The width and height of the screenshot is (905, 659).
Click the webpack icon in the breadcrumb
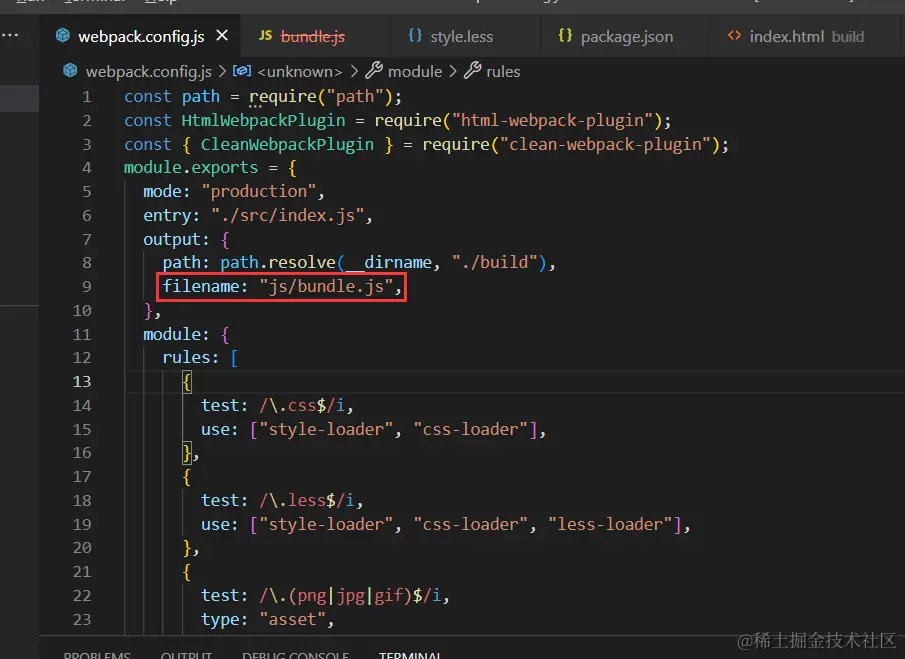tap(70, 70)
